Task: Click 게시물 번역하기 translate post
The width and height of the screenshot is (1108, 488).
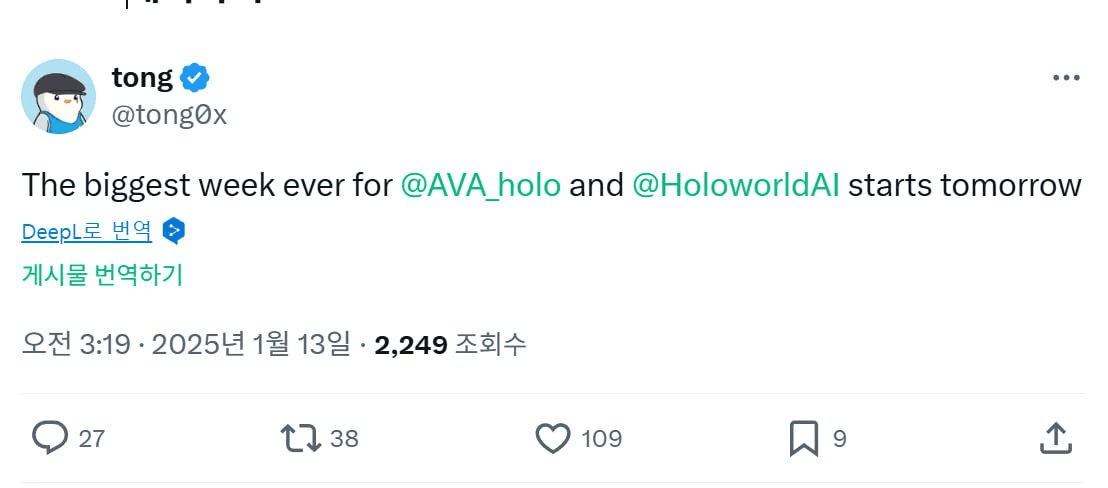Action: point(102,275)
